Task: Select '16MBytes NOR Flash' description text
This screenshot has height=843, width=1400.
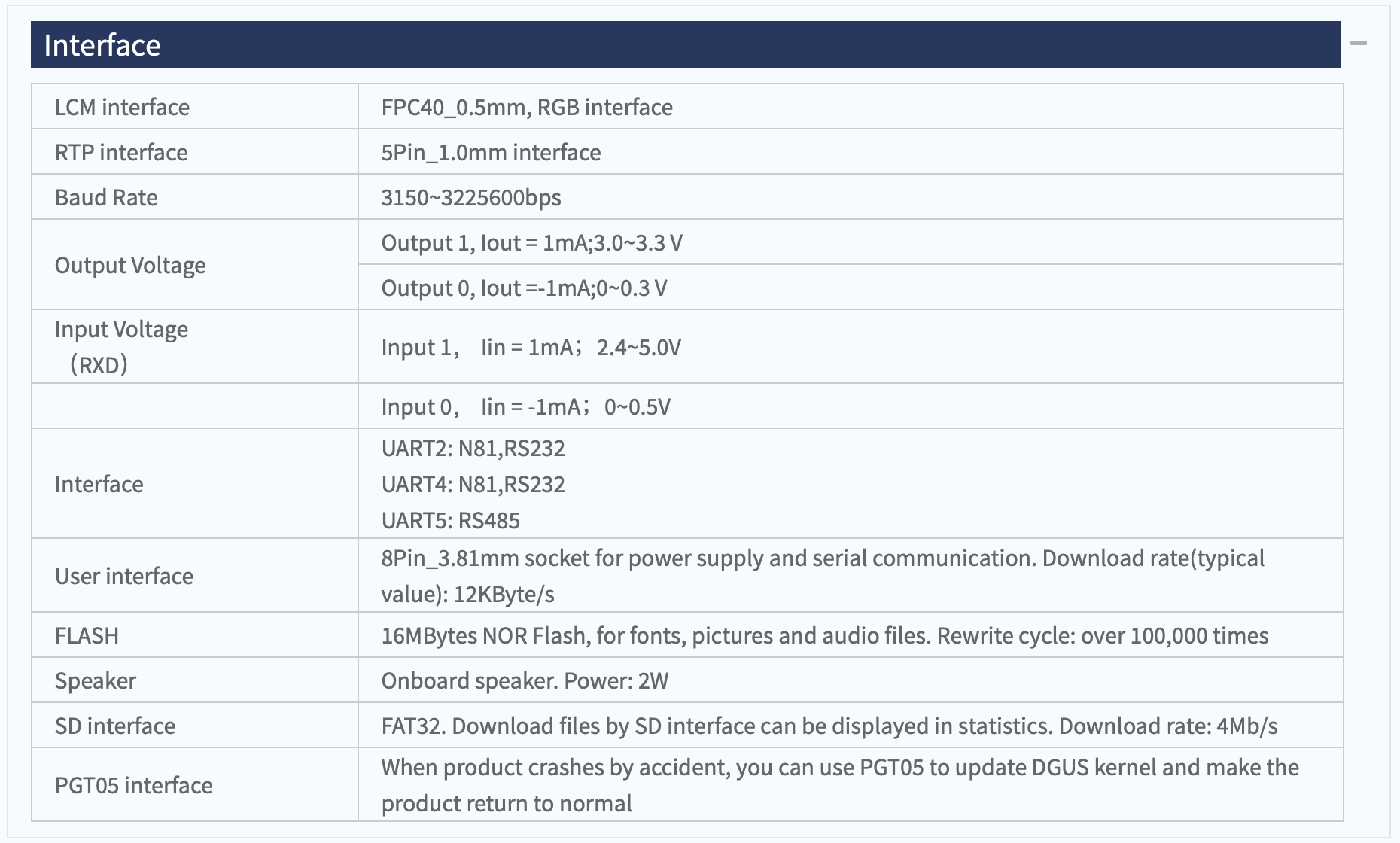Action: 825,636
